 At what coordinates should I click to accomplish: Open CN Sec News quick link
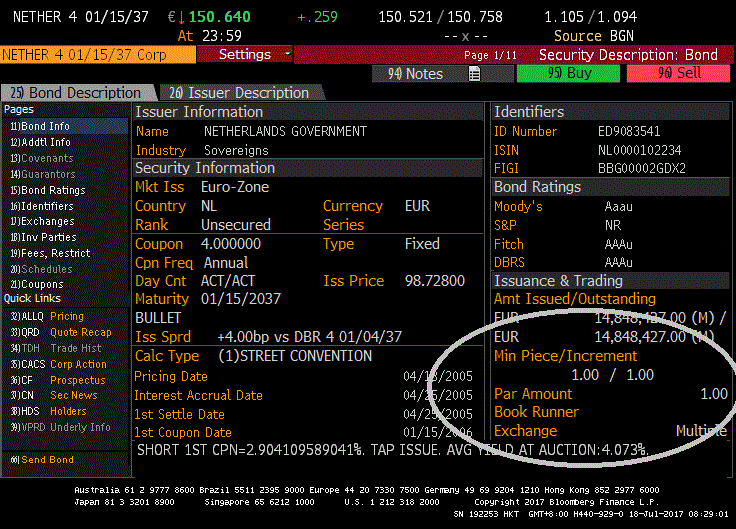point(54,395)
